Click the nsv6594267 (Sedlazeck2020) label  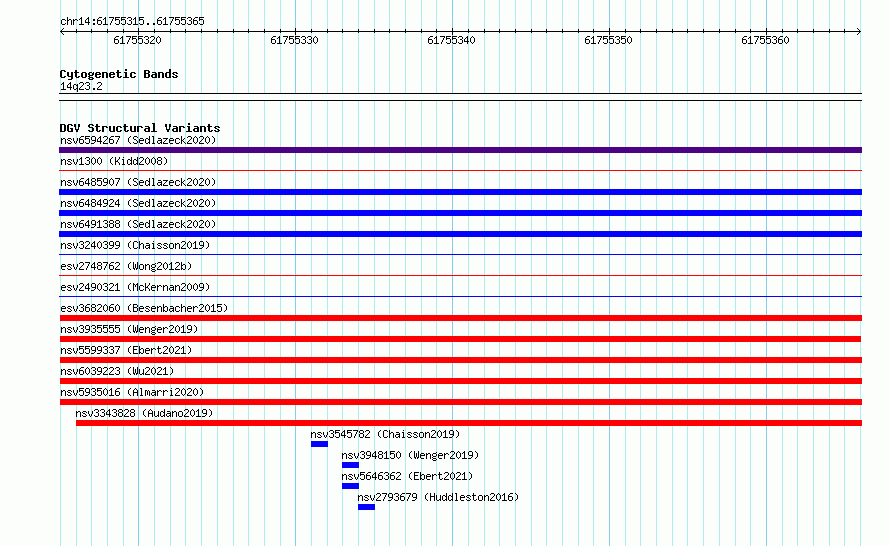(138, 140)
